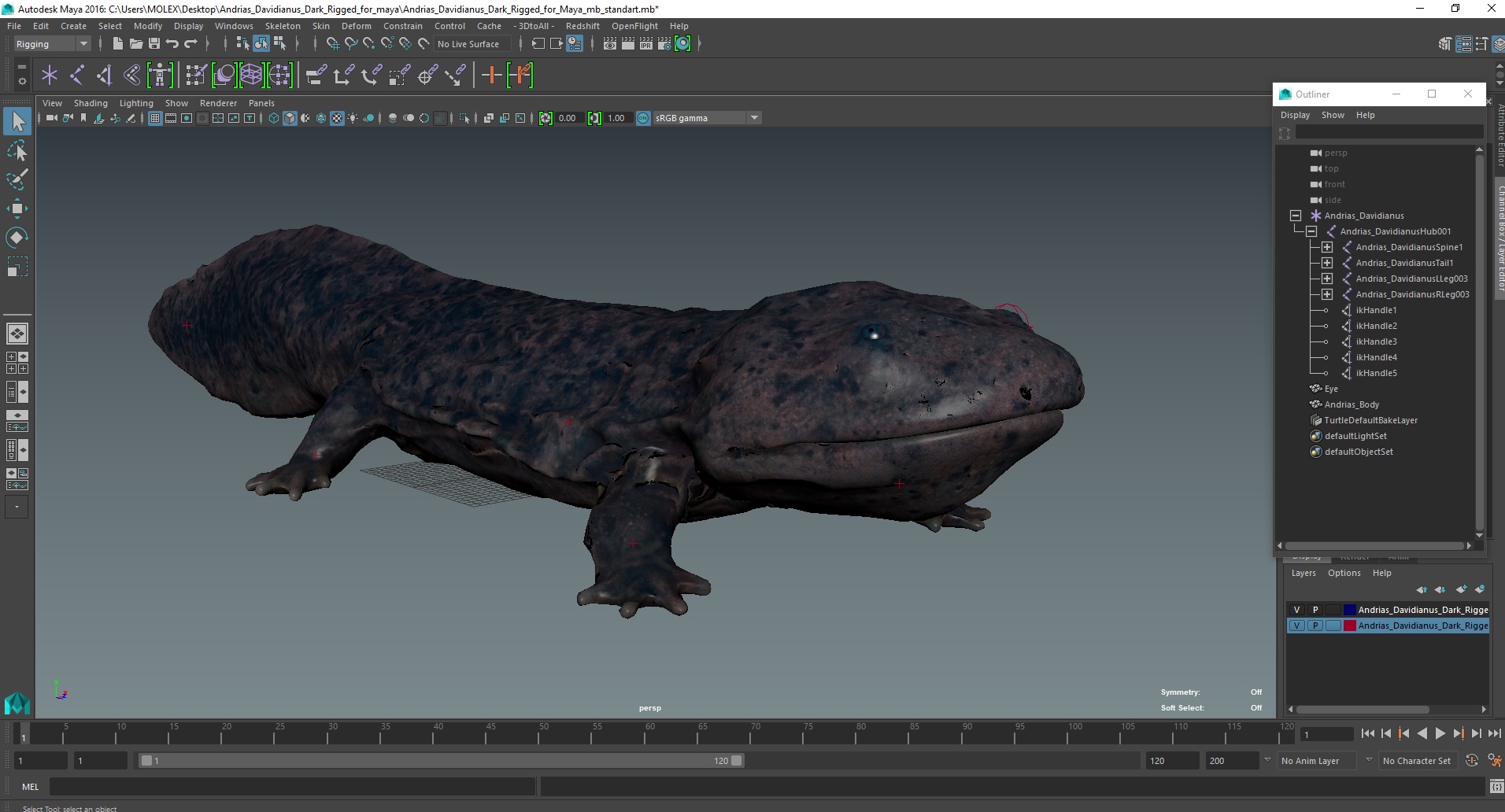Viewport: 1505px width, 812px height.
Task: Toggle playback P of highlighted second layer
Action: [x=1315, y=626]
